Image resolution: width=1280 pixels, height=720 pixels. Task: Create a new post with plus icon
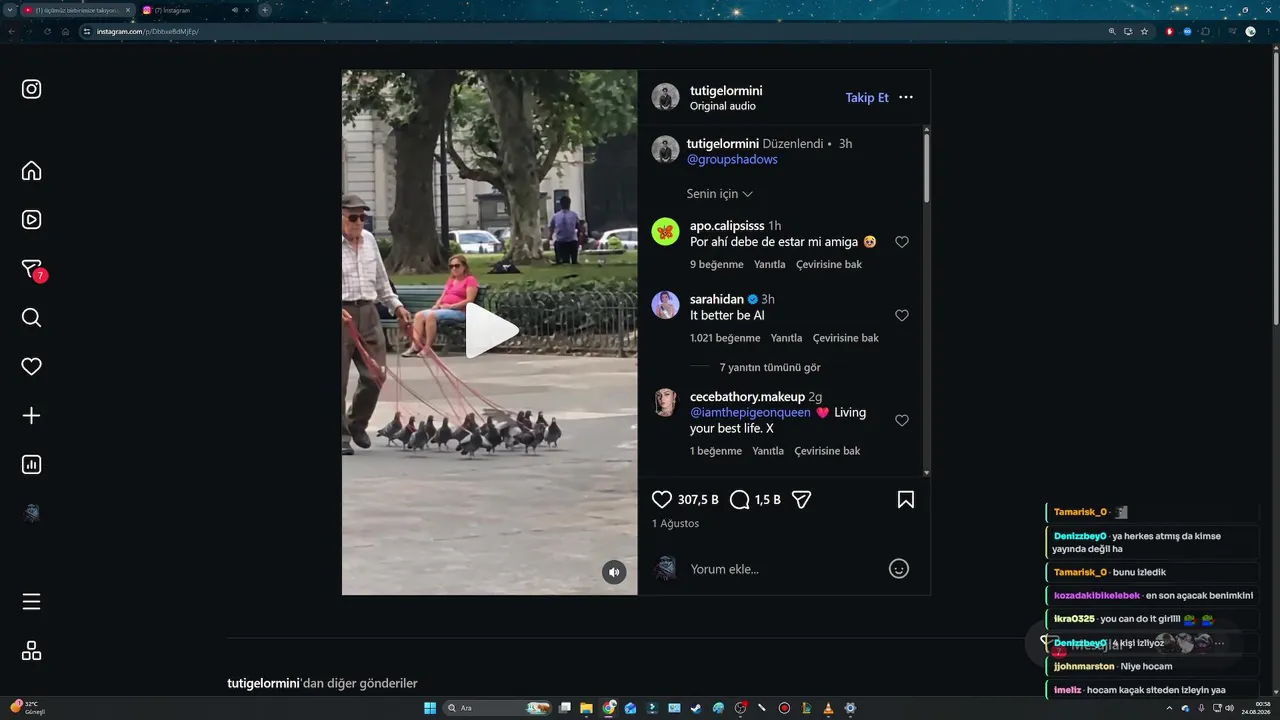[x=31, y=416]
